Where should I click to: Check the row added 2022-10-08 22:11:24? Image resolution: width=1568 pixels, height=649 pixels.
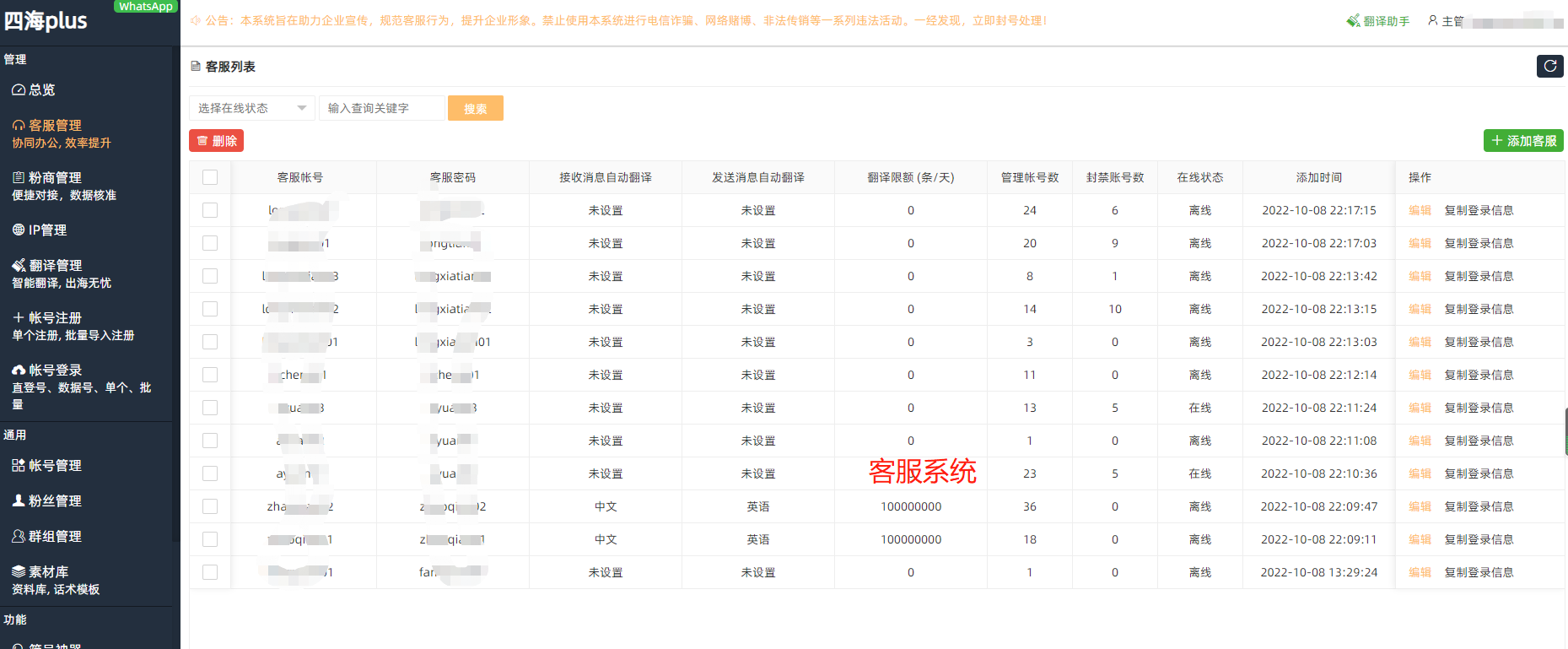[210, 408]
